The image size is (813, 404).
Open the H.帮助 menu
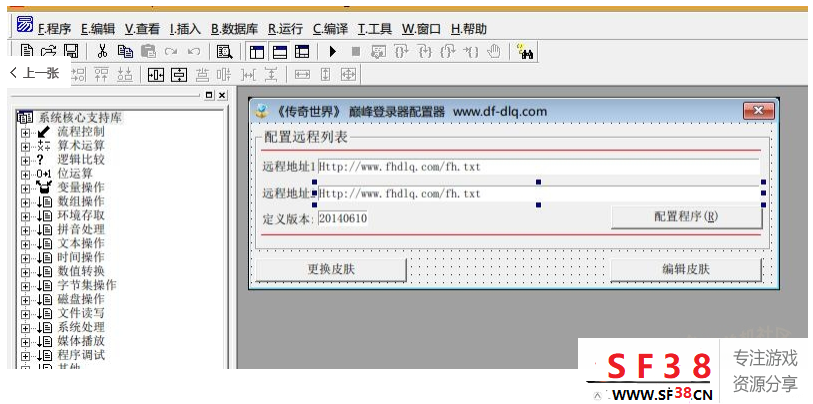click(469, 29)
